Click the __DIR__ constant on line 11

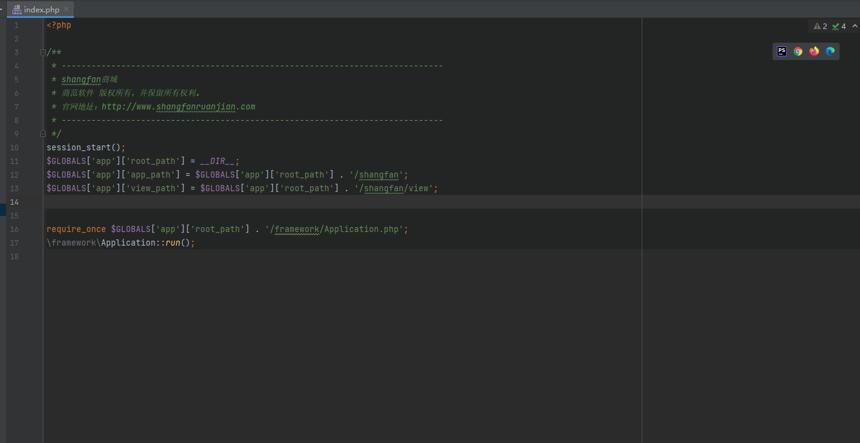click(x=217, y=161)
